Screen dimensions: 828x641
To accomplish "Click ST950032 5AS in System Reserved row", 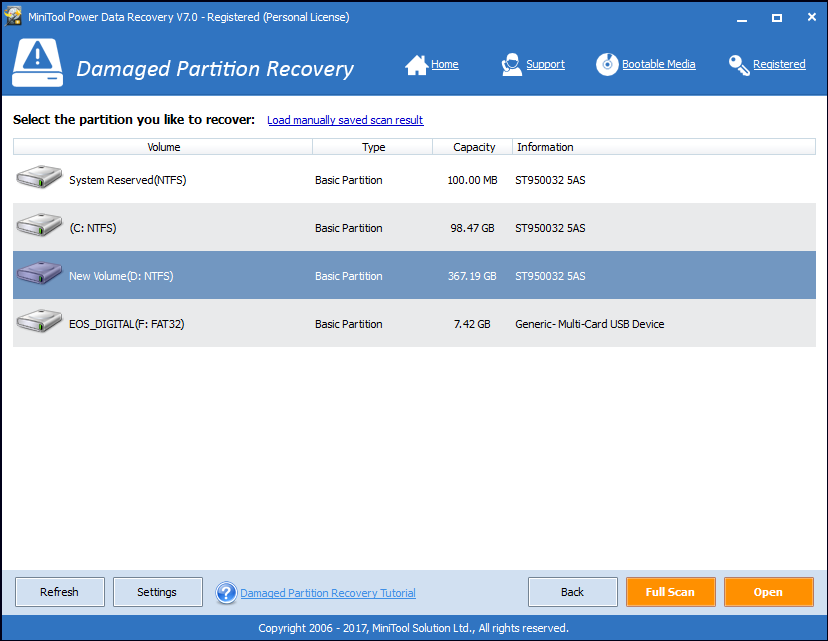I will (550, 180).
